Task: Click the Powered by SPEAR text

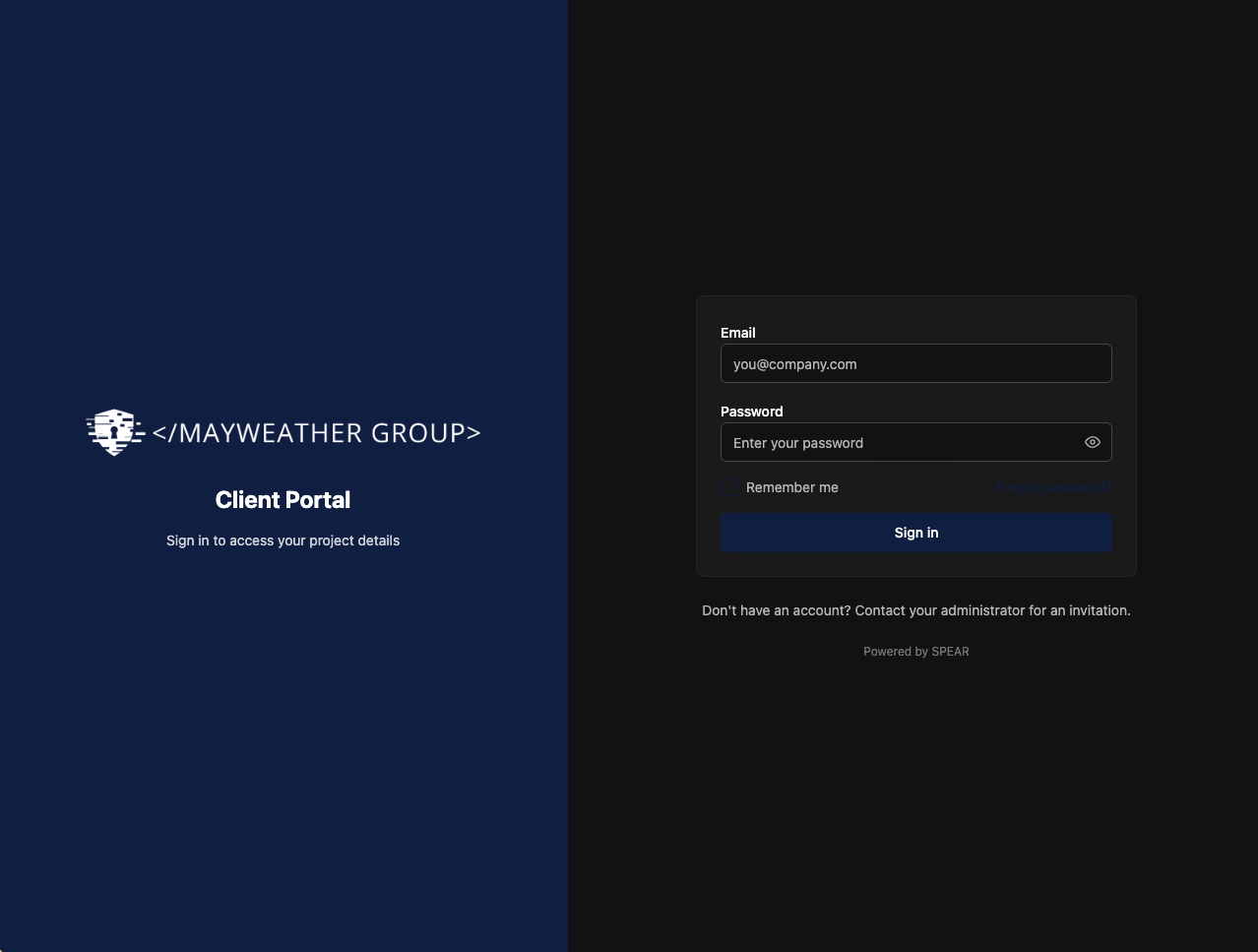Action: 915,651
